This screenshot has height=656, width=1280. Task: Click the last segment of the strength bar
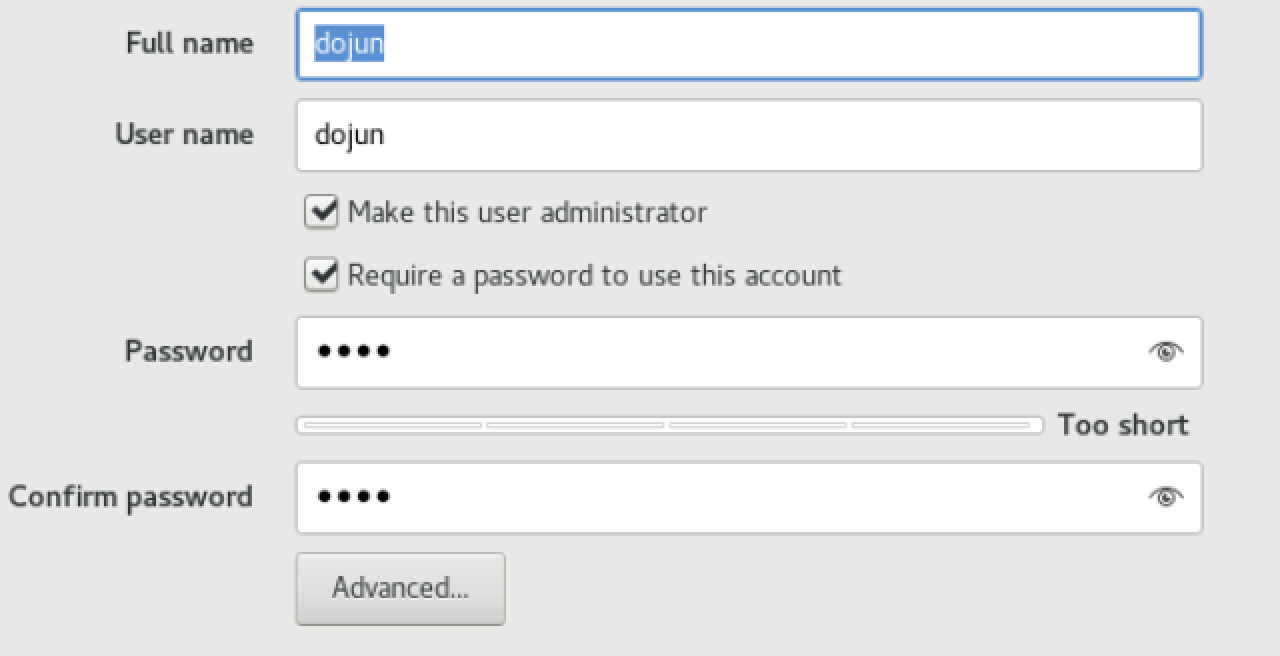click(x=940, y=426)
